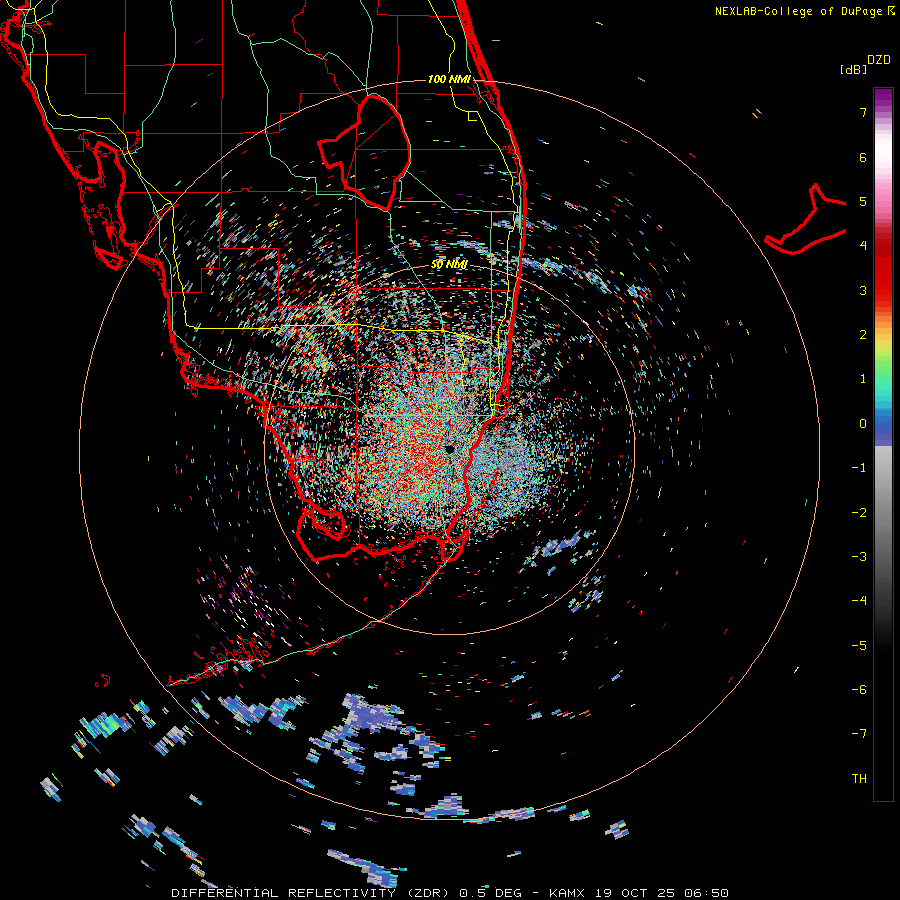Screen dimensions: 900x900
Task: Click the purple top of the color bar
Action: [883, 98]
